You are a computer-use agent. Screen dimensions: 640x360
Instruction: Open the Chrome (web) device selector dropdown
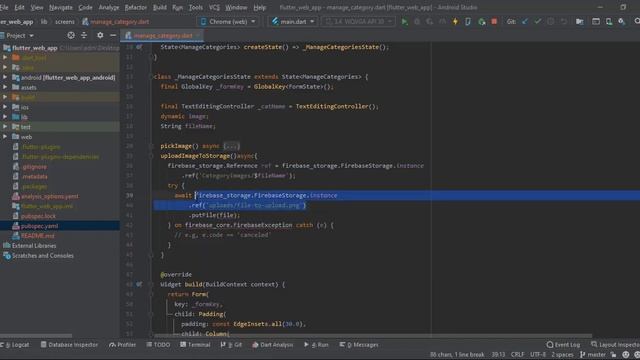228,22
